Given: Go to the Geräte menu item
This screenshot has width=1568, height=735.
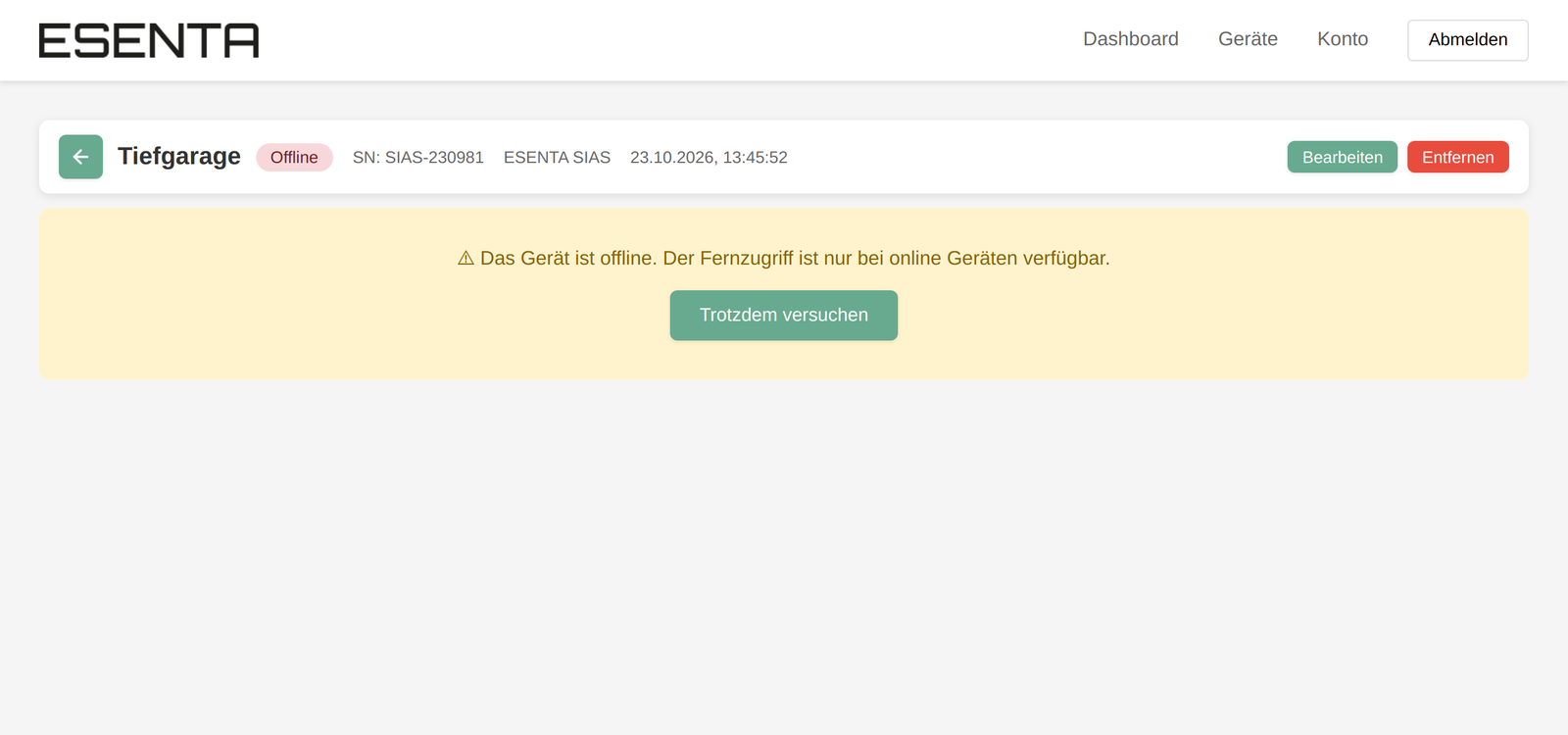Looking at the screenshot, I should click(1248, 39).
